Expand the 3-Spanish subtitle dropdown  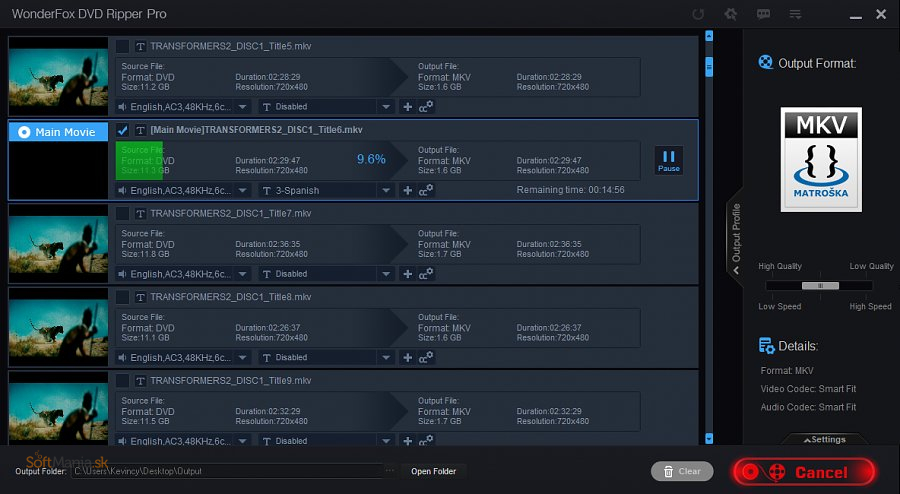[x=385, y=190]
